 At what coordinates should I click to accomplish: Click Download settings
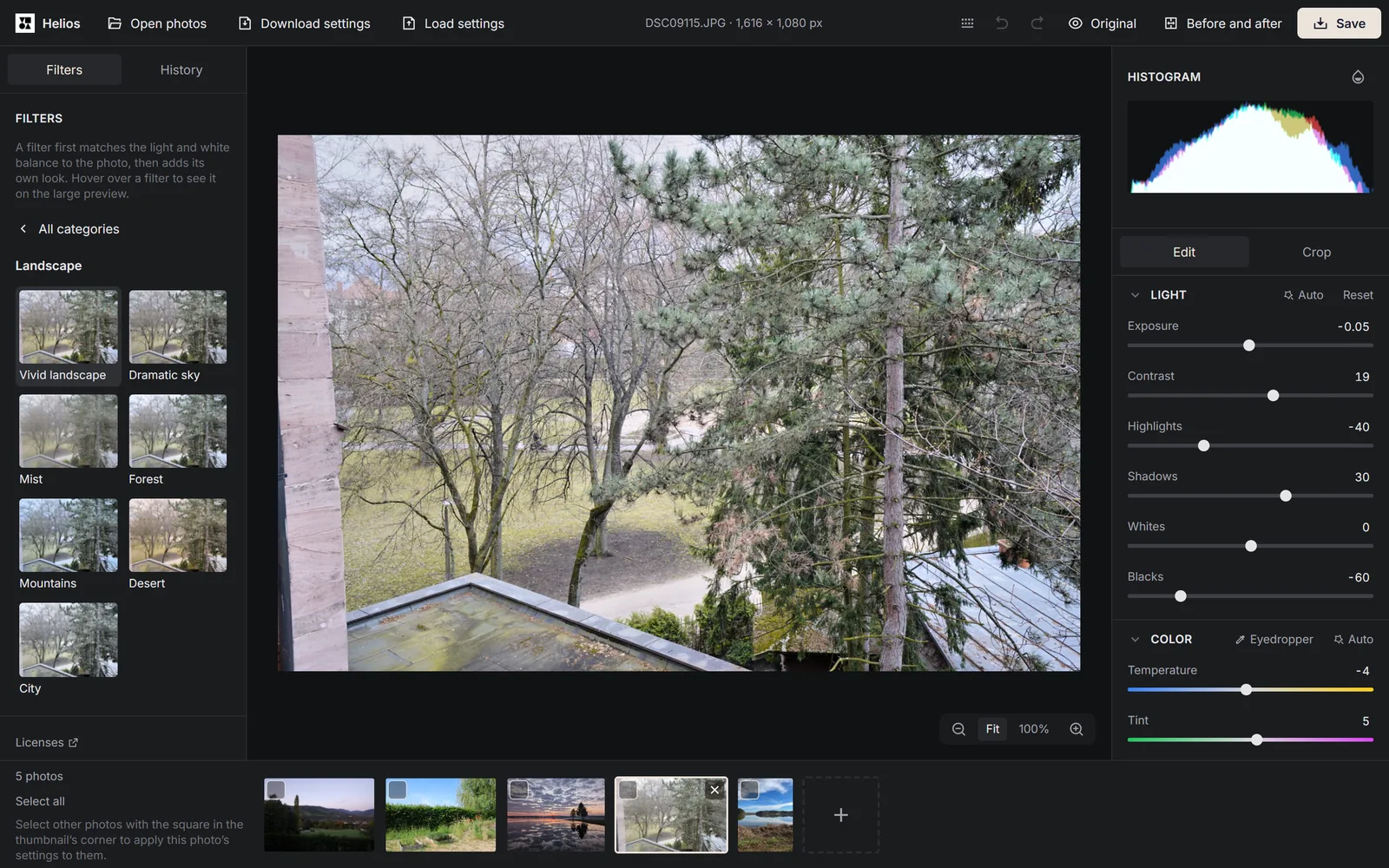point(305,23)
